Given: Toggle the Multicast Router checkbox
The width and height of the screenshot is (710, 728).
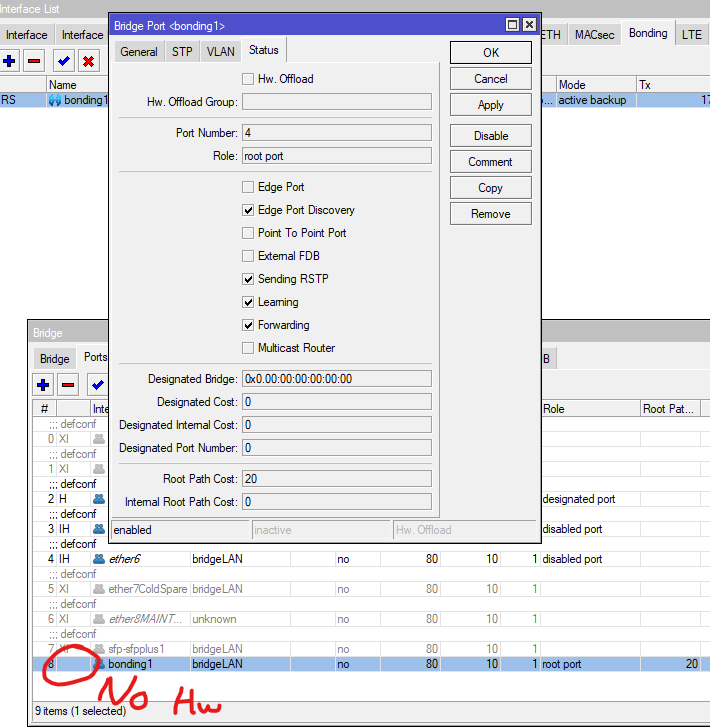Looking at the screenshot, I should click(248, 348).
